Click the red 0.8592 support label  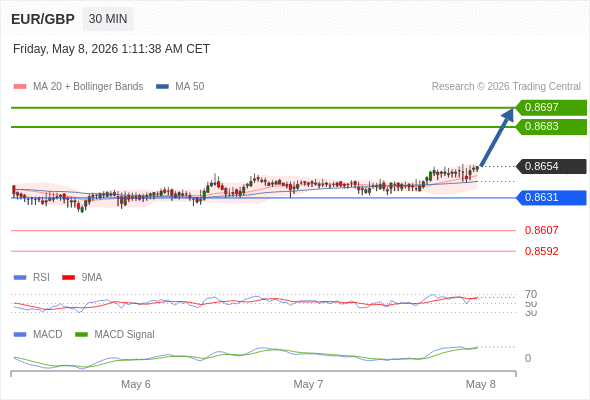(541, 251)
